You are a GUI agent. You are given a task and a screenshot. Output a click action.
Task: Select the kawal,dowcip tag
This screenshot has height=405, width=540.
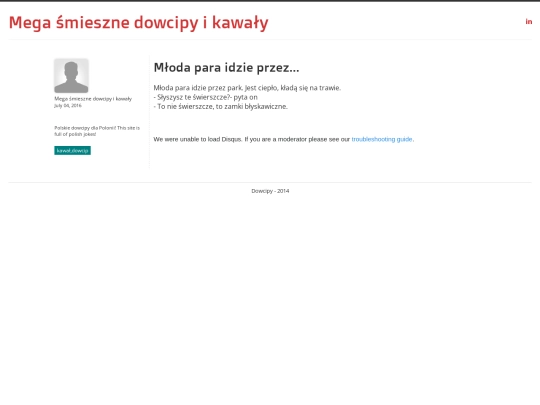[x=72, y=150]
